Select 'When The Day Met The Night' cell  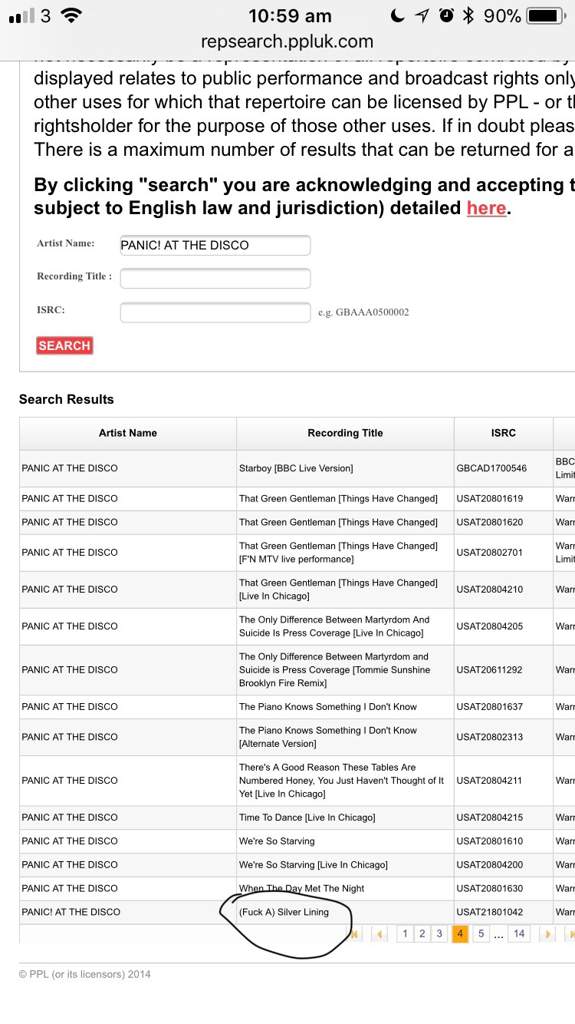point(345,889)
